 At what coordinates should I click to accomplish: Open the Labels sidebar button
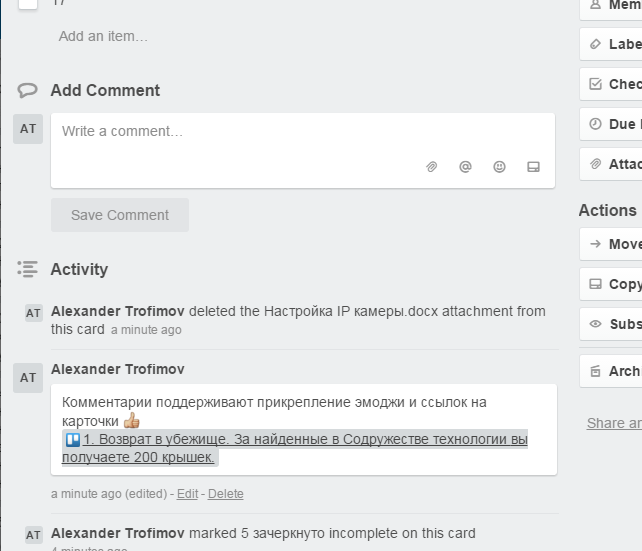pyautogui.click(x=611, y=44)
